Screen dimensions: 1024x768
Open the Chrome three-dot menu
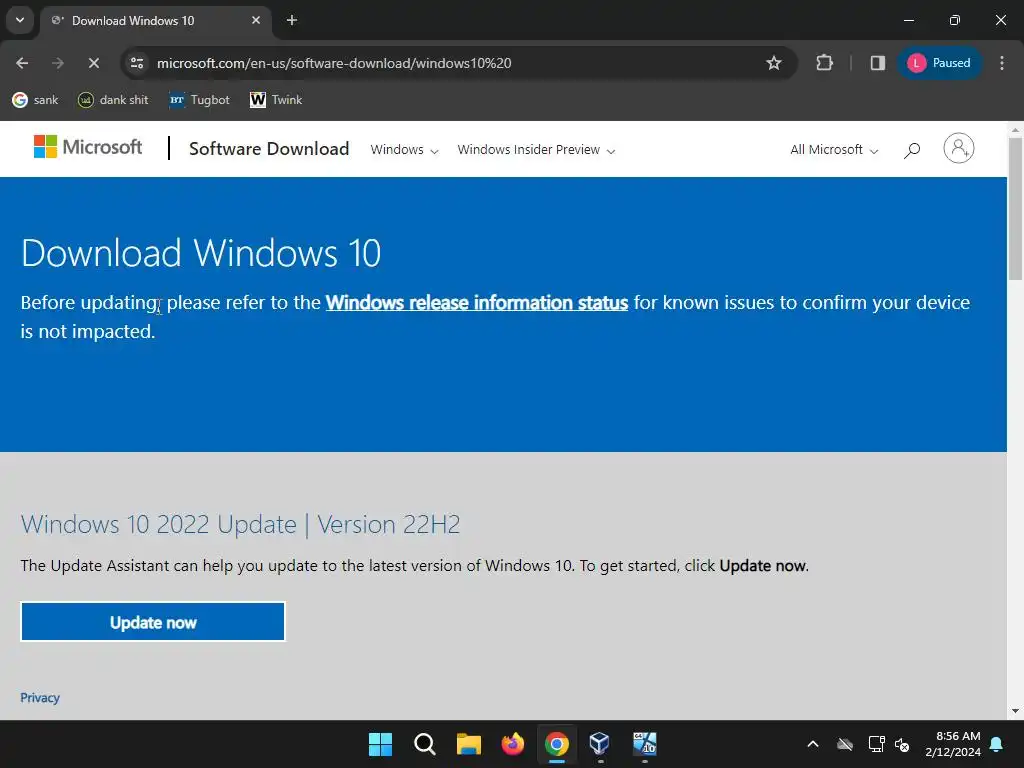1002,63
